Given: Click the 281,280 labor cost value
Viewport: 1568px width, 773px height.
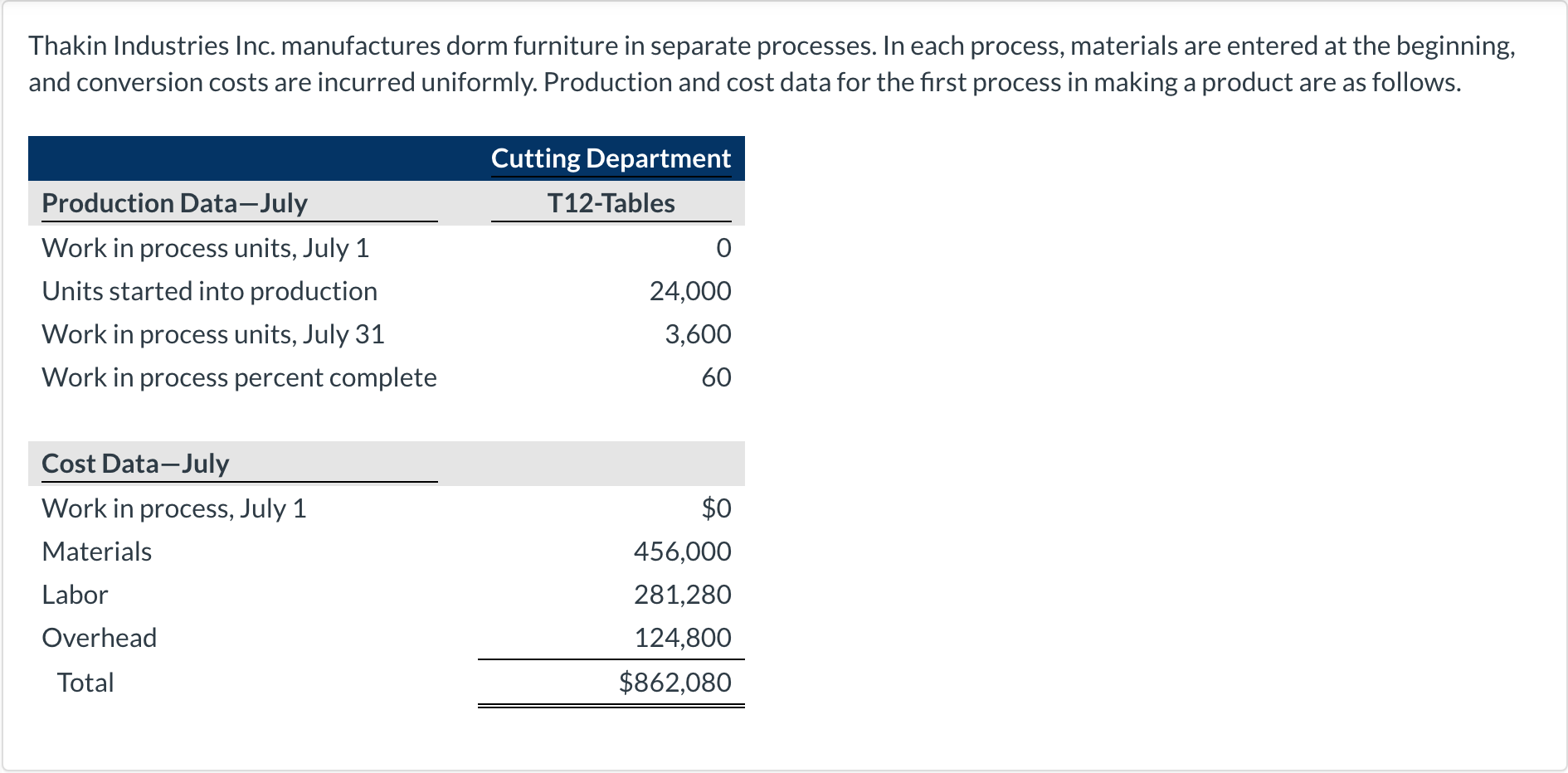Looking at the screenshot, I should point(682,595).
